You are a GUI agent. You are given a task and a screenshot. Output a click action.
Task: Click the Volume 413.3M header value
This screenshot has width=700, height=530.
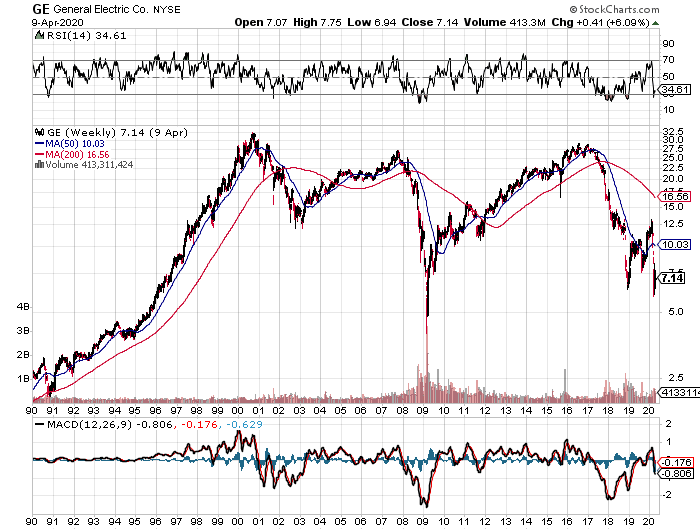point(504,22)
